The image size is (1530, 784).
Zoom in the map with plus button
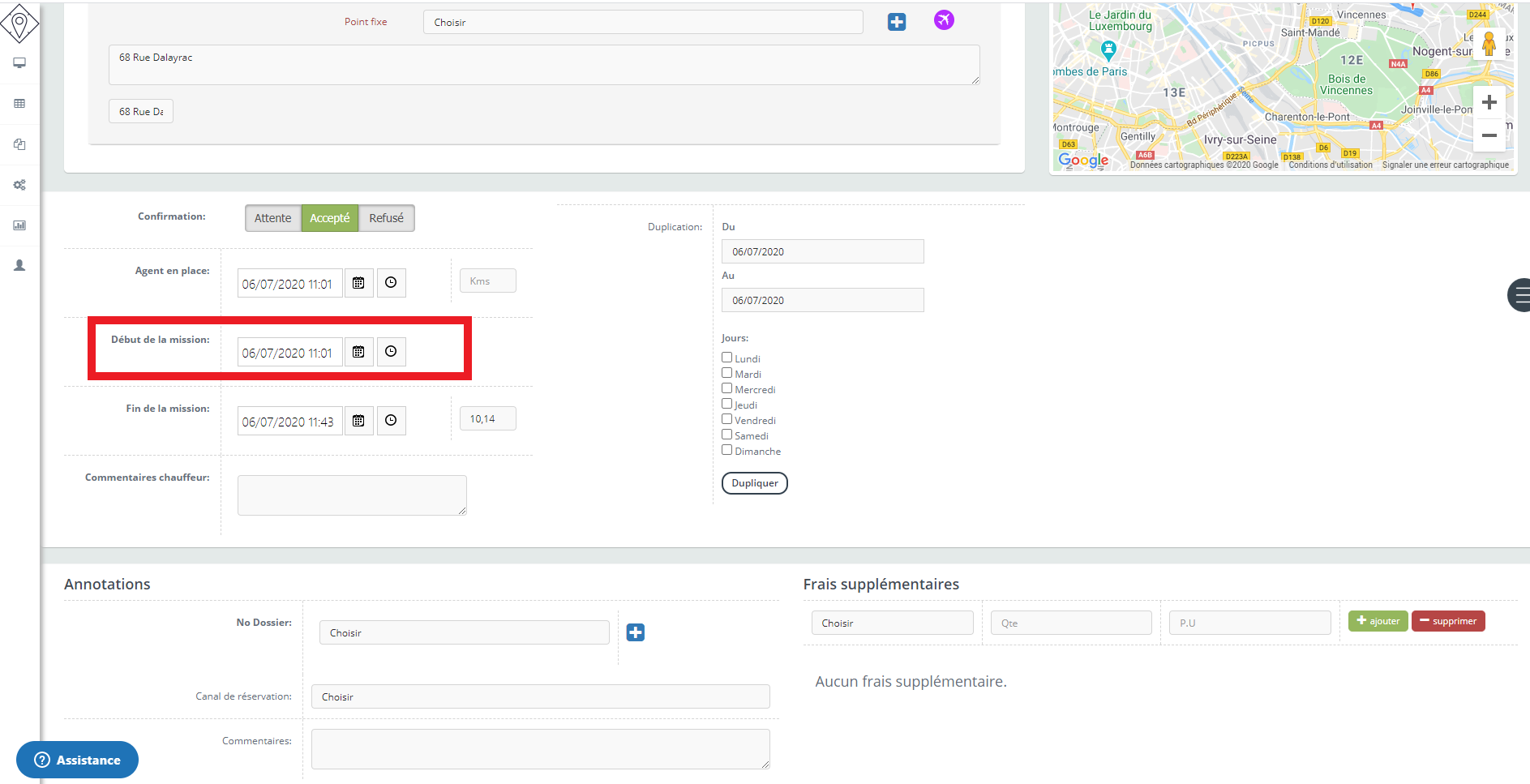(1489, 103)
